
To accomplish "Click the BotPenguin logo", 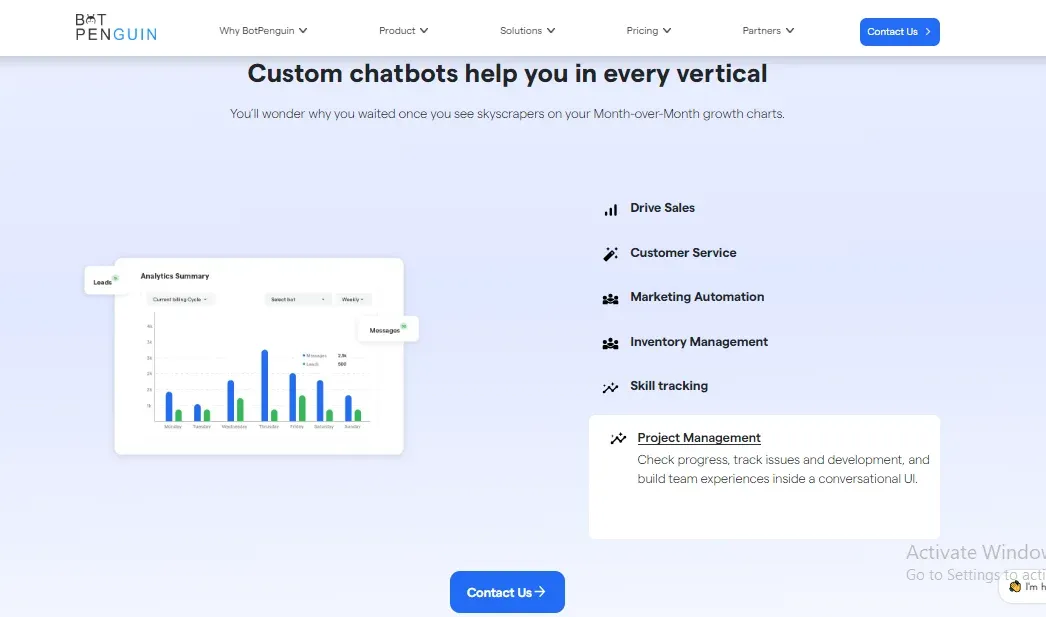I will coord(116,28).
